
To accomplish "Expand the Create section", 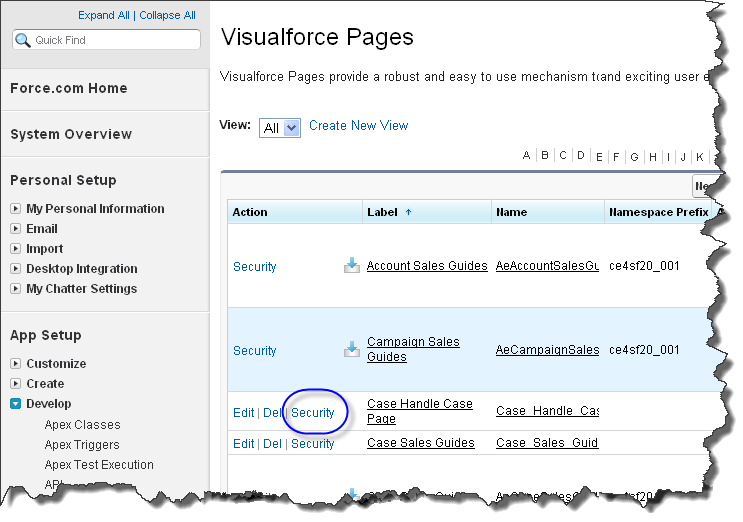I will tap(16, 383).
